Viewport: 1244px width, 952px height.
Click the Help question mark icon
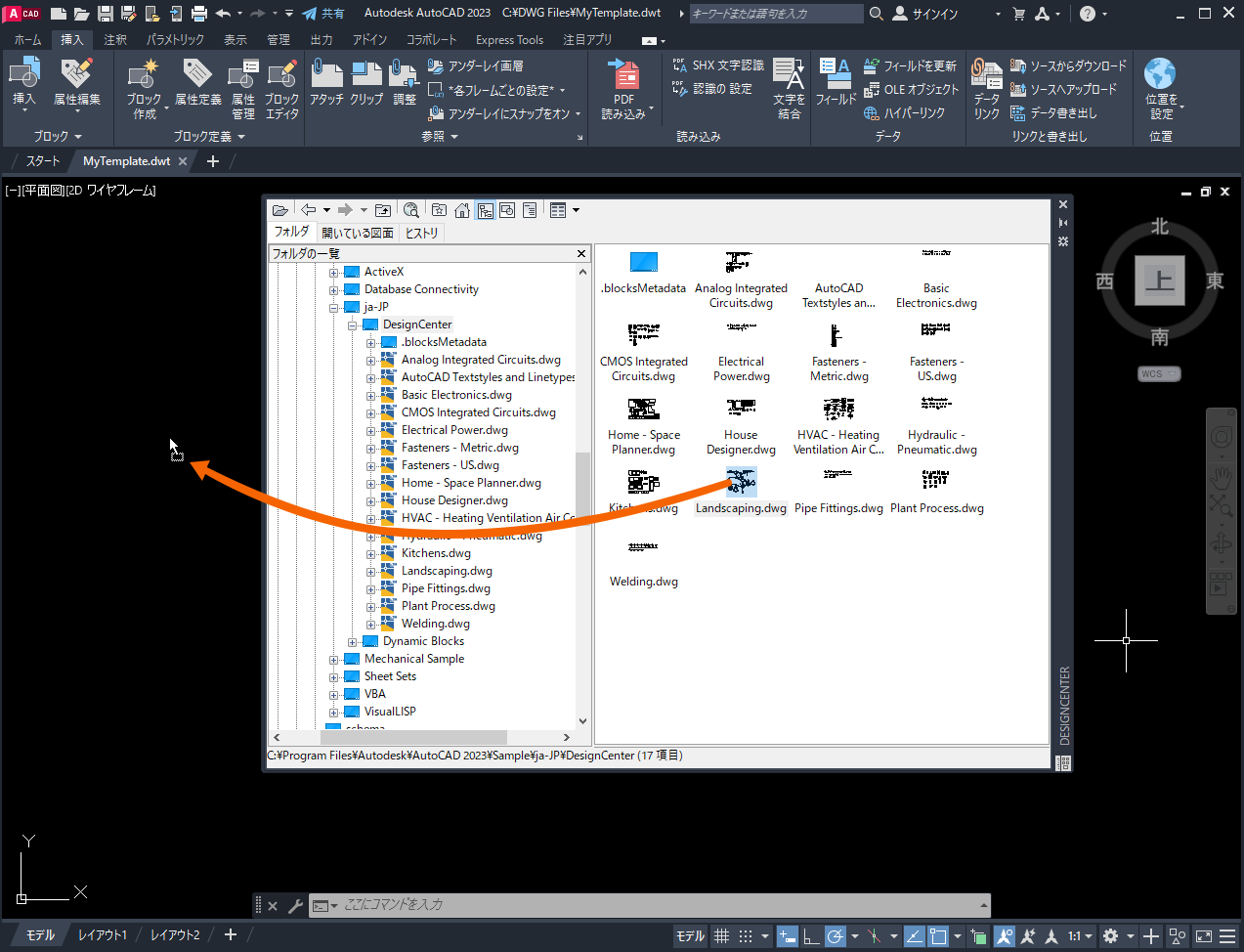coord(1088,14)
